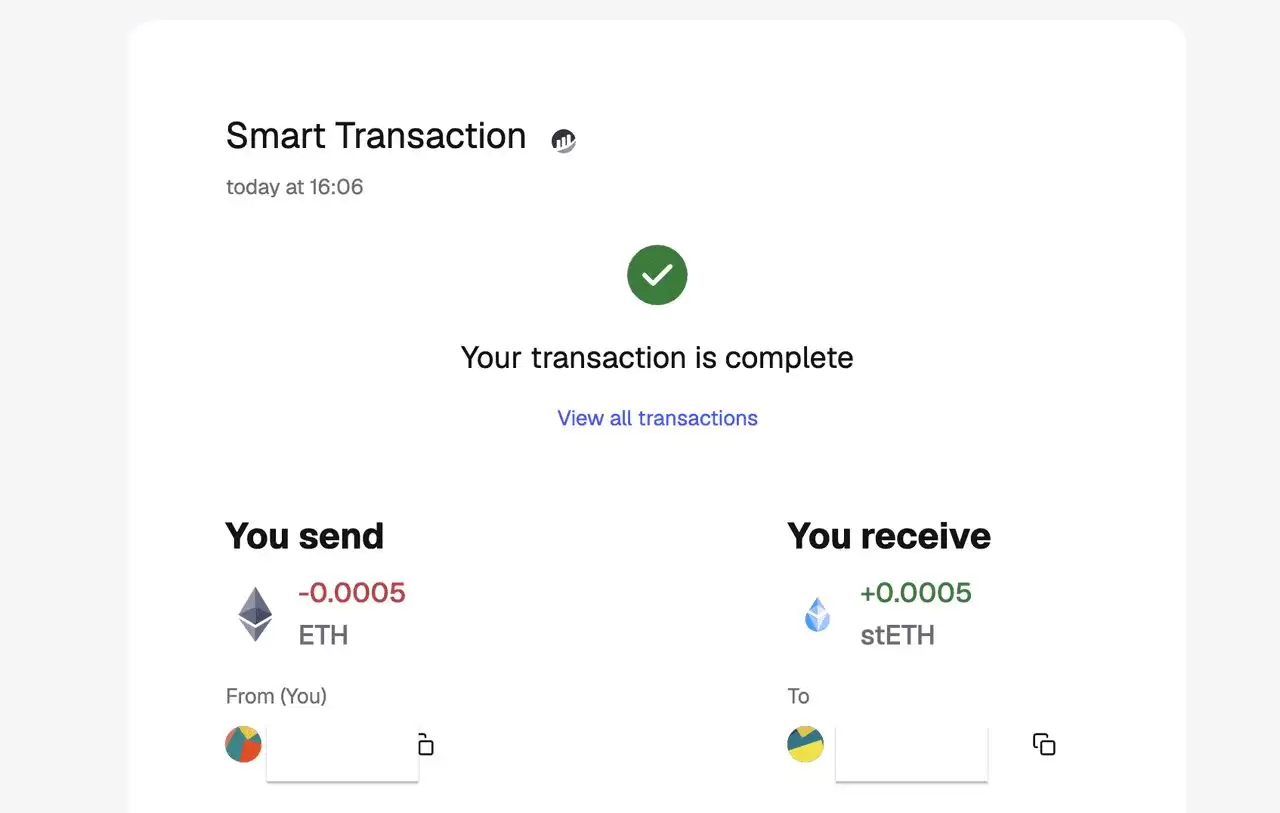Click the Smart Transaction heading

[x=376, y=136]
